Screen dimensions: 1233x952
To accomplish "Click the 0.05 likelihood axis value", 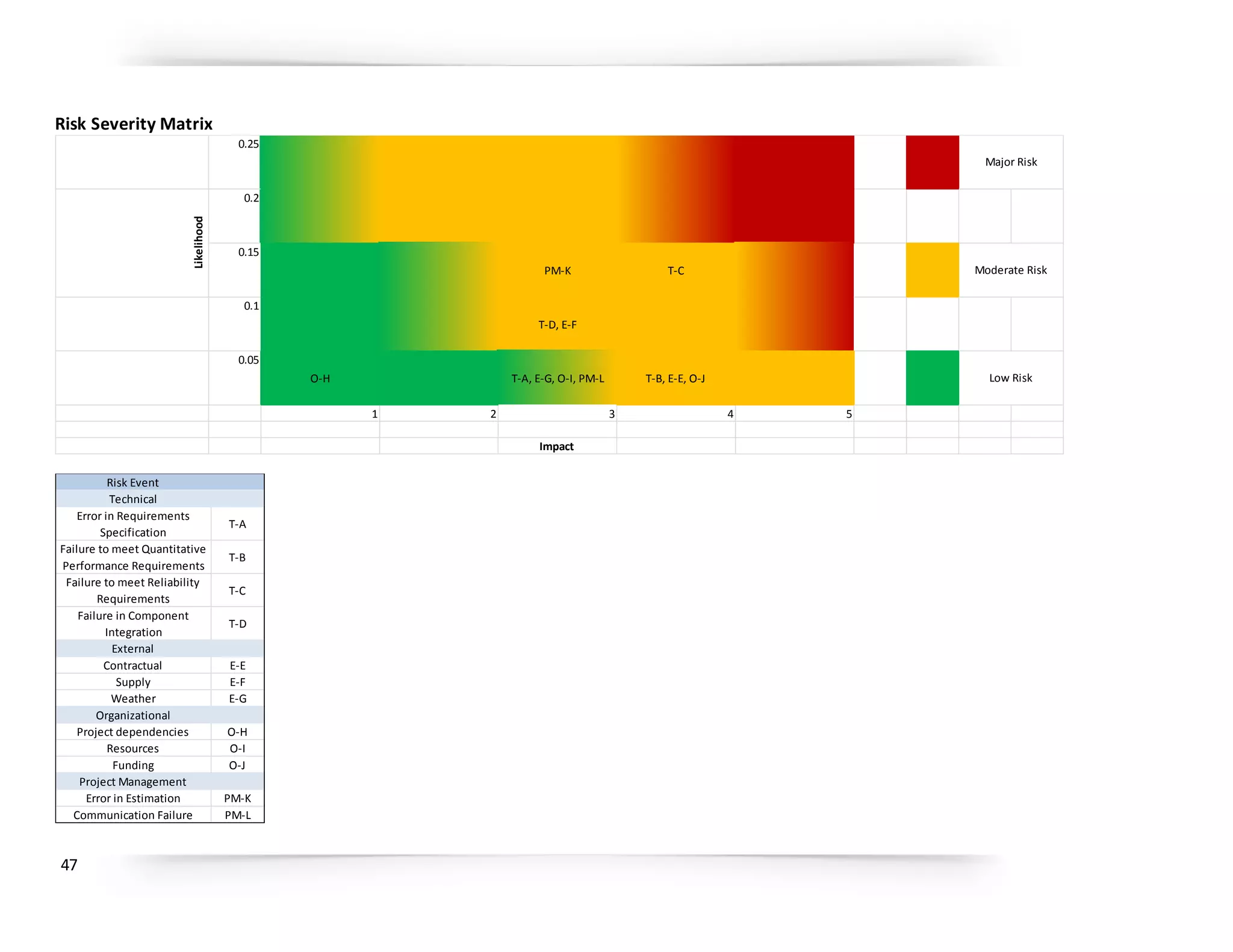I will click(248, 360).
